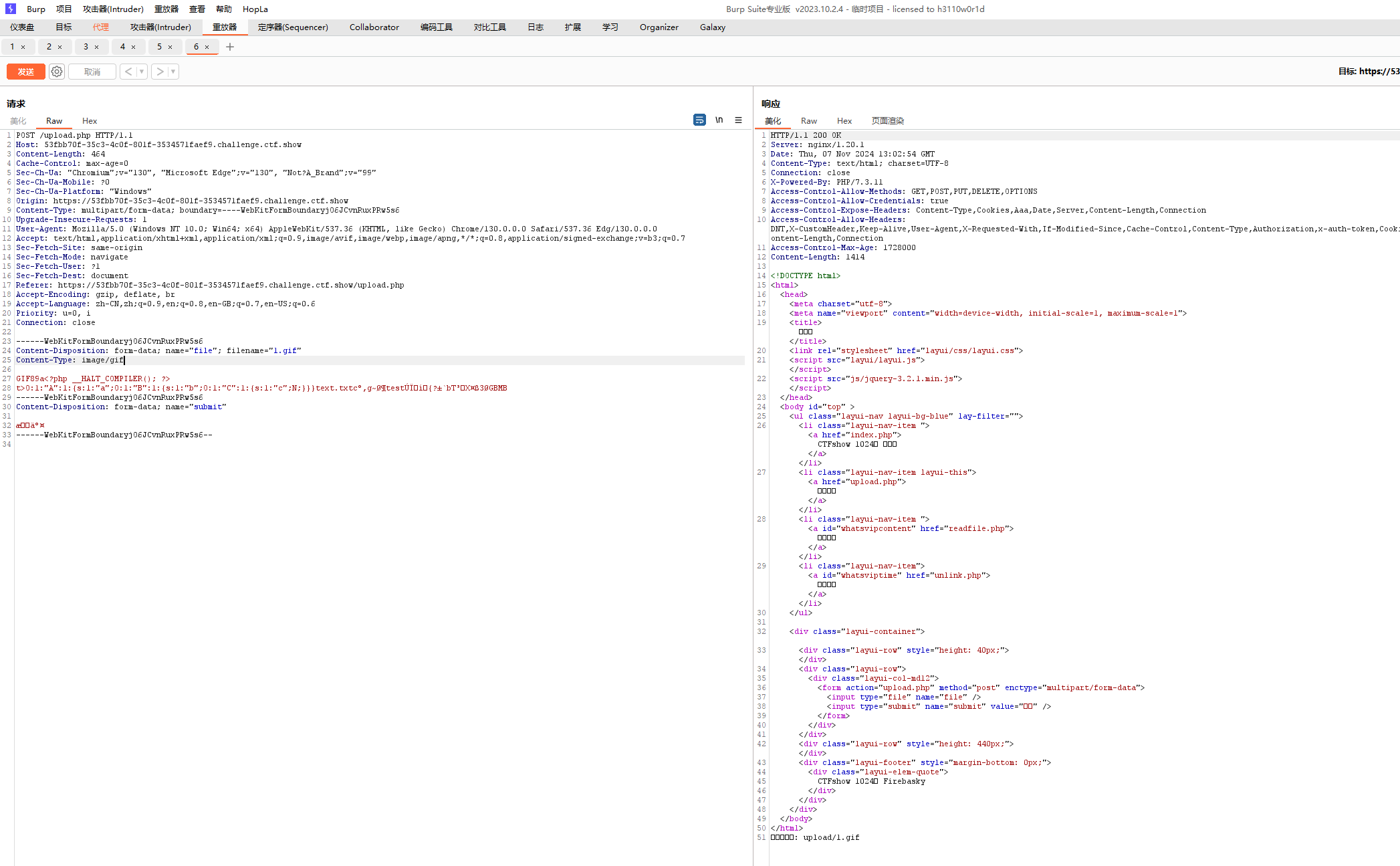Switch to the 目标 tab
This screenshot has width=1400, height=866.
(x=64, y=27)
